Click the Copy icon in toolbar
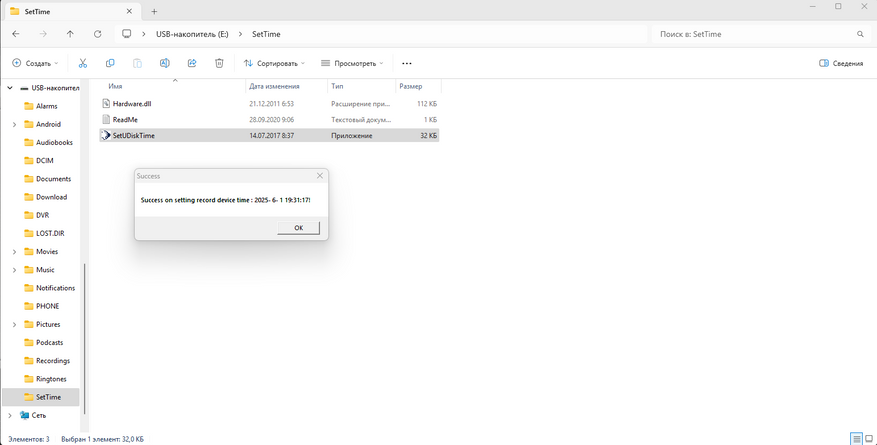Image resolution: width=877 pixels, height=445 pixels. pos(110,63)
